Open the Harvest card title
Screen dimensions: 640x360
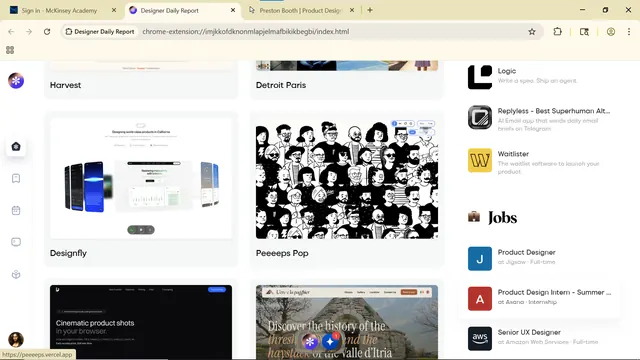(65, 85)
